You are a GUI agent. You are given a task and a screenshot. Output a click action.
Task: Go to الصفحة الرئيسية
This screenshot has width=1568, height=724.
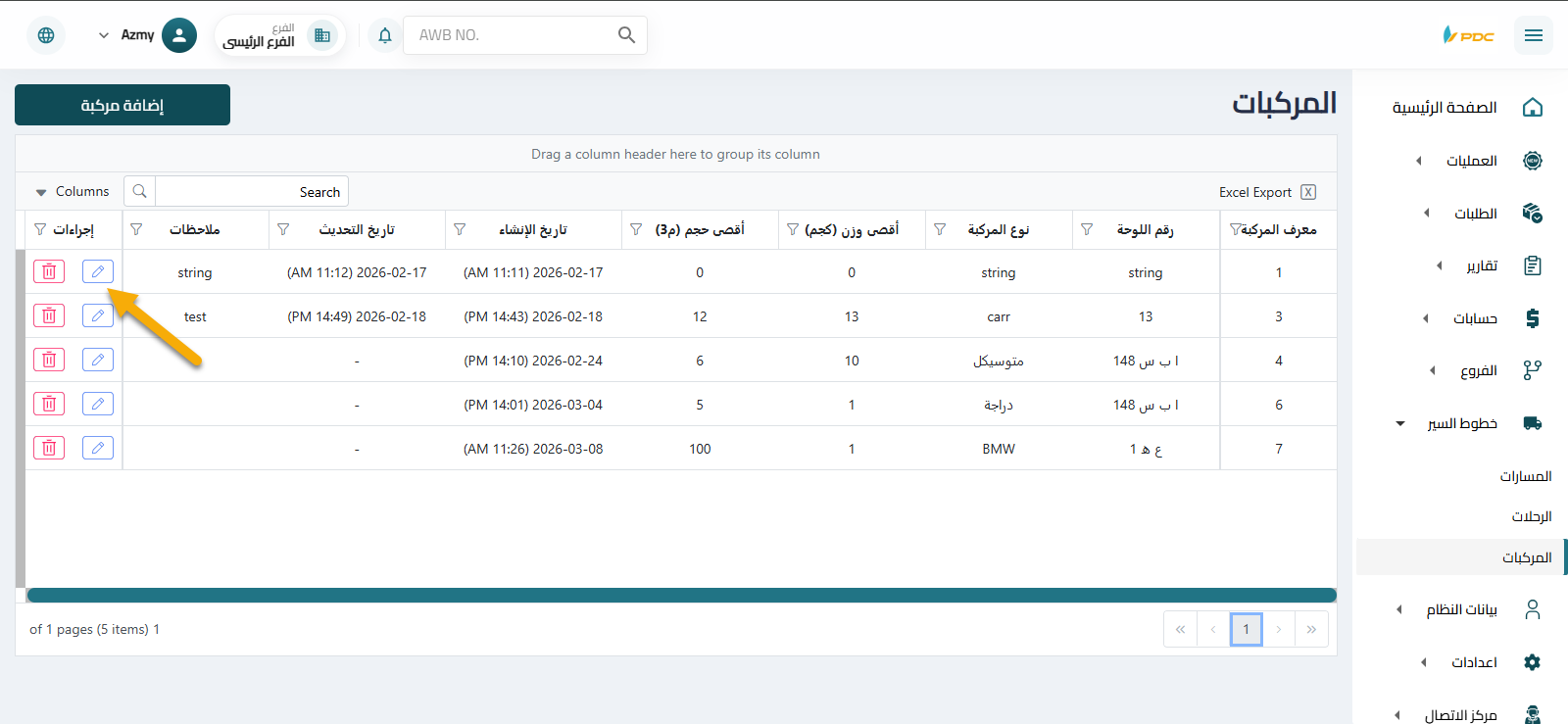pyautogui.click(x=1445, y=108)
